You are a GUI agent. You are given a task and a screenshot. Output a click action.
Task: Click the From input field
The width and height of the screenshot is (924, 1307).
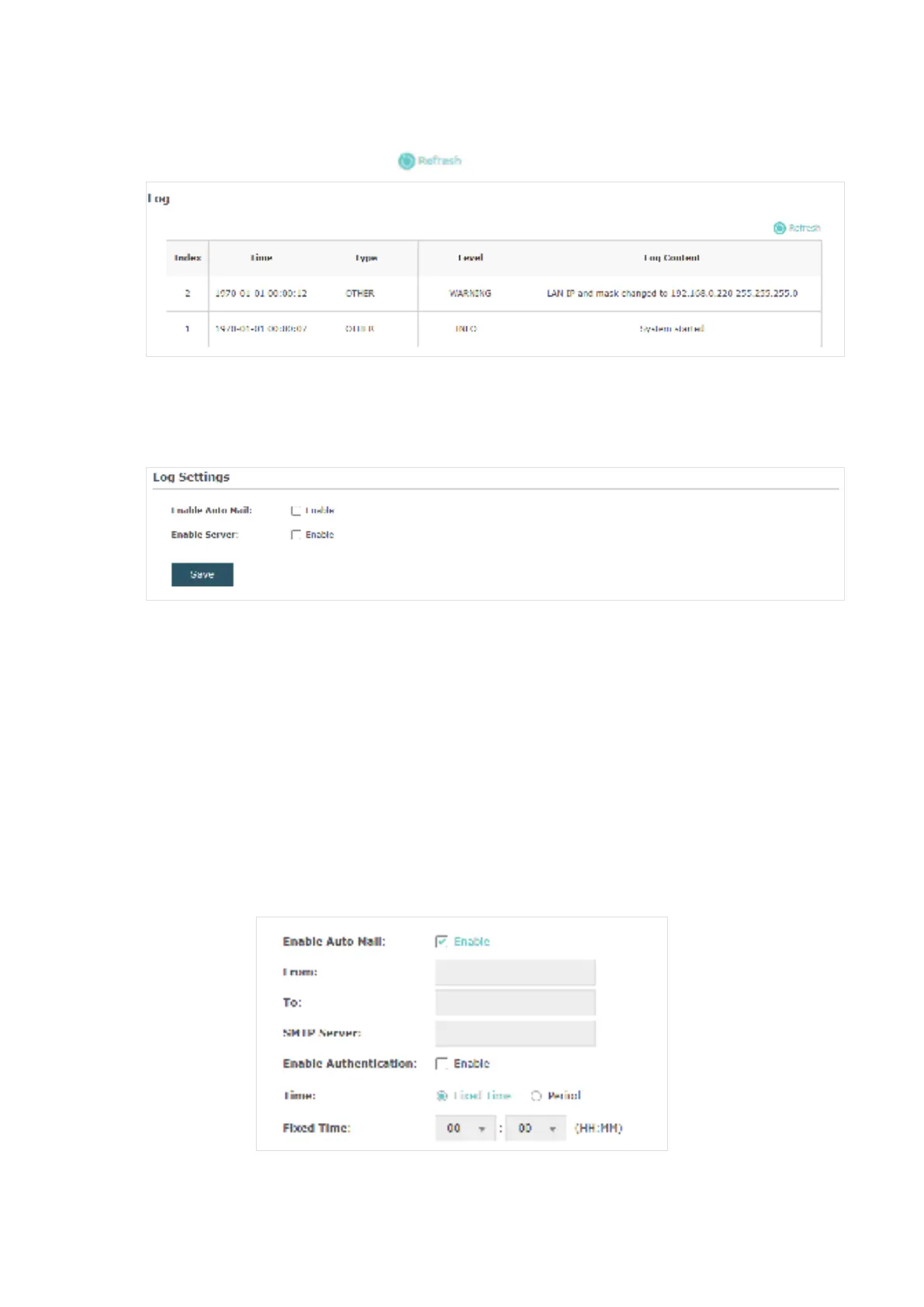click(515, 972)
